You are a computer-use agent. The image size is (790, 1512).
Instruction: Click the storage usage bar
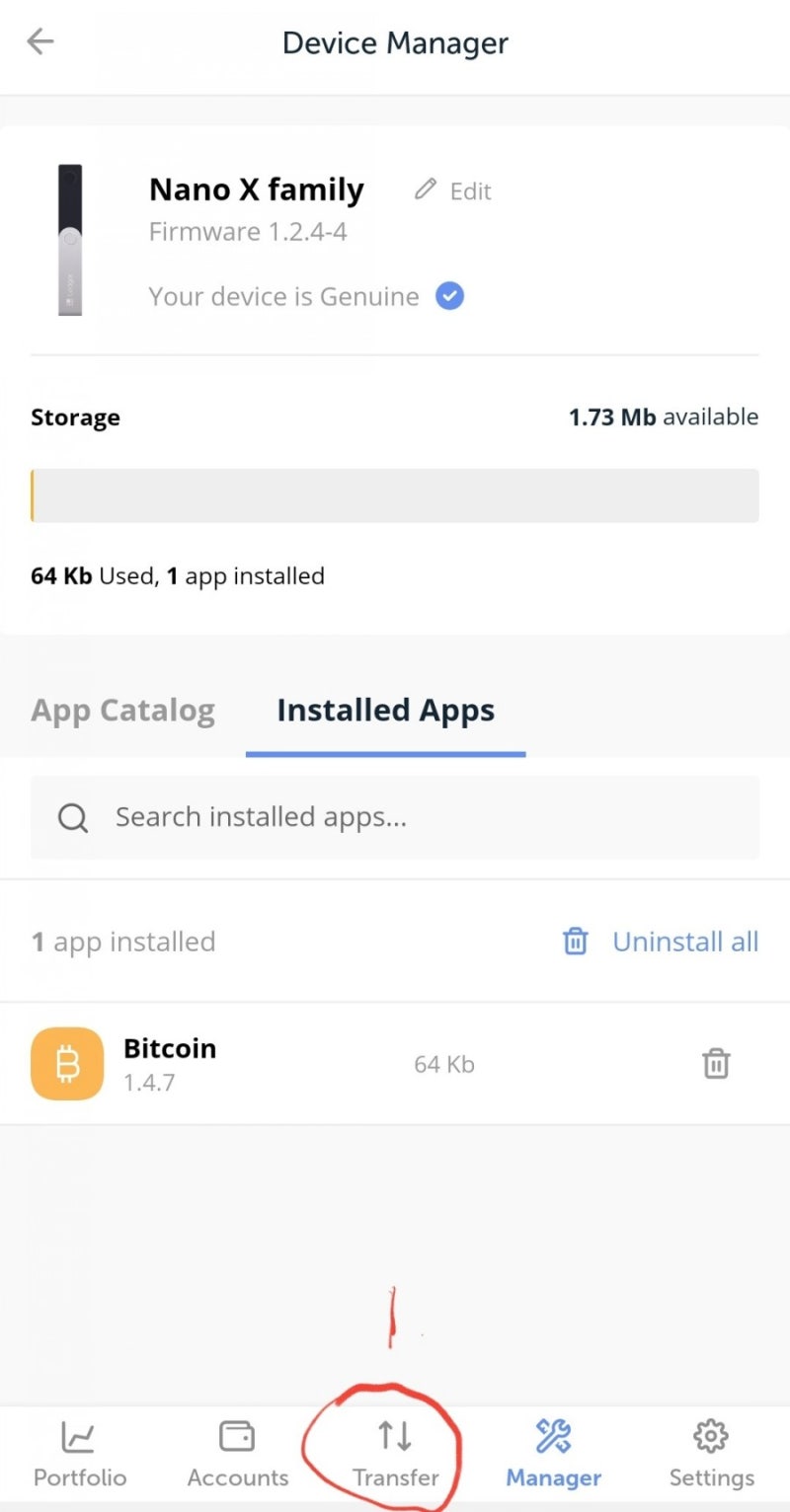(395, 495)
